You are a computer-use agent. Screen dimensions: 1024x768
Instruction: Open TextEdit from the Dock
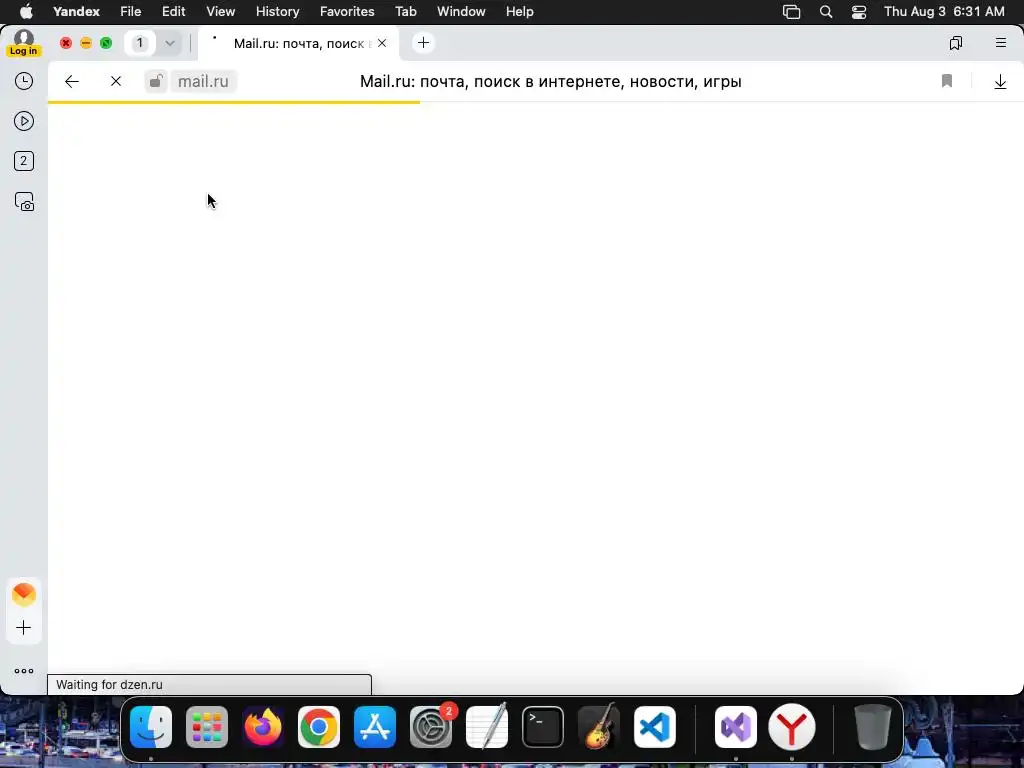487,727
